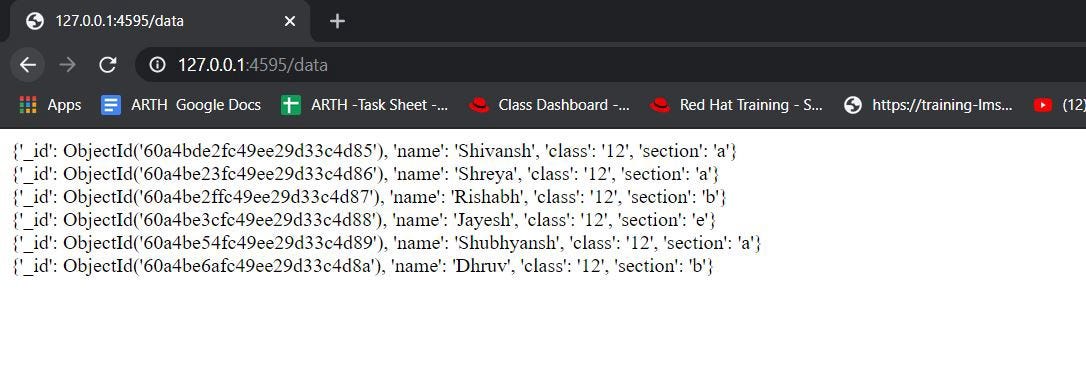Open the YouTube bookmark icon
This screenshot has height=374, width=1086.
[1043, 105]
